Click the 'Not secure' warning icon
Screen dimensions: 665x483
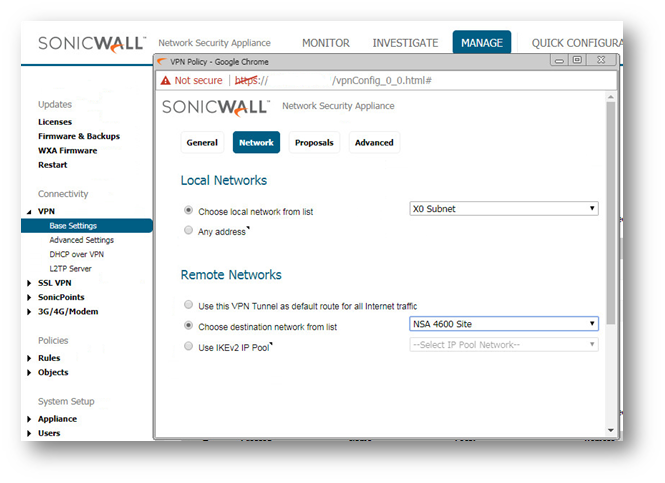(x=165, y=81)
